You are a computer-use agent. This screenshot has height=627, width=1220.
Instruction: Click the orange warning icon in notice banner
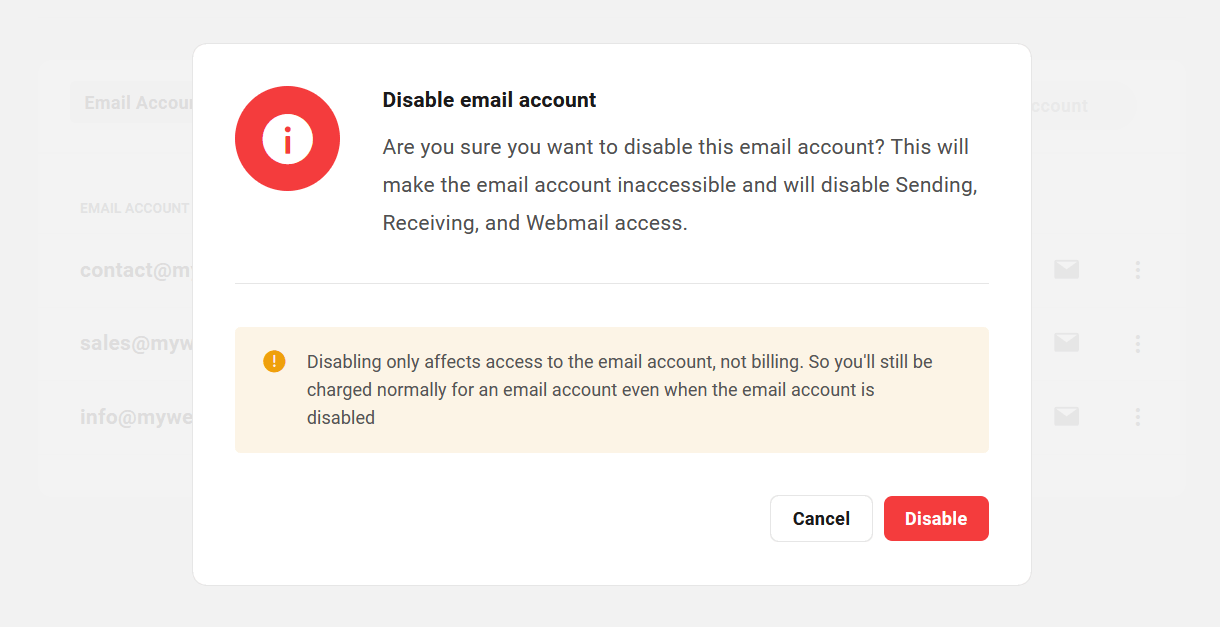click(x=274, y=361)
